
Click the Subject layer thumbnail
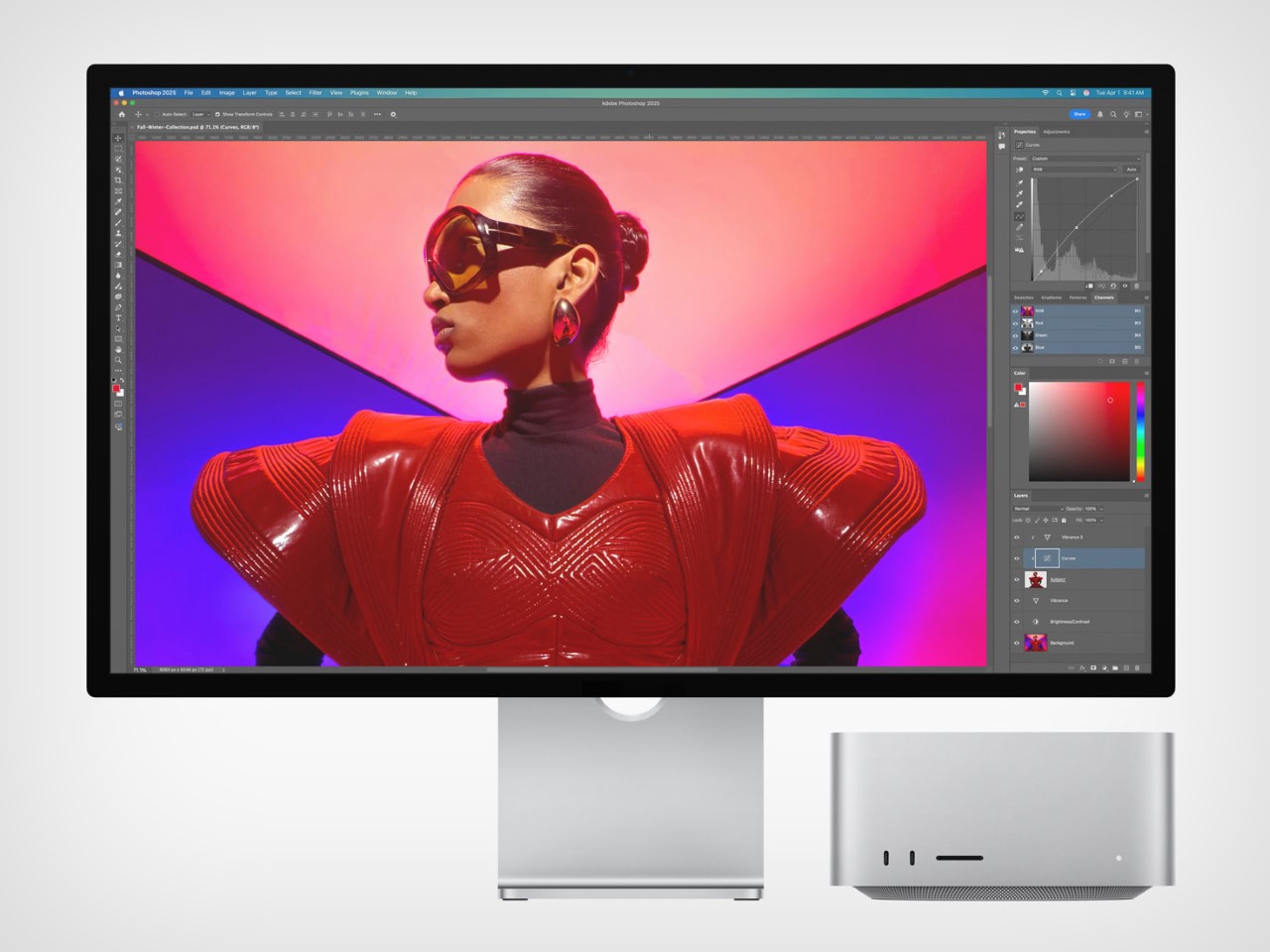(x=1036, y=579)
